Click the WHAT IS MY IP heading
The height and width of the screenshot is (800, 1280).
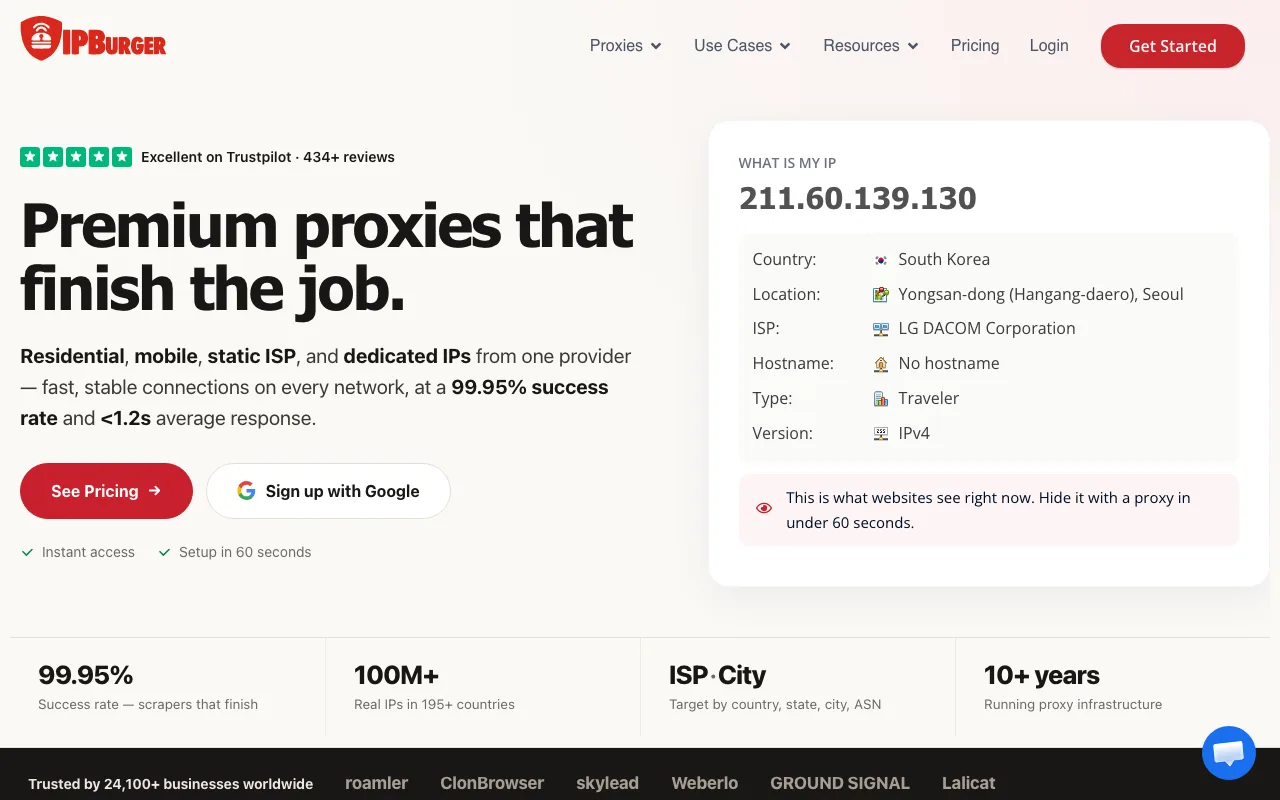click(787, 163)
